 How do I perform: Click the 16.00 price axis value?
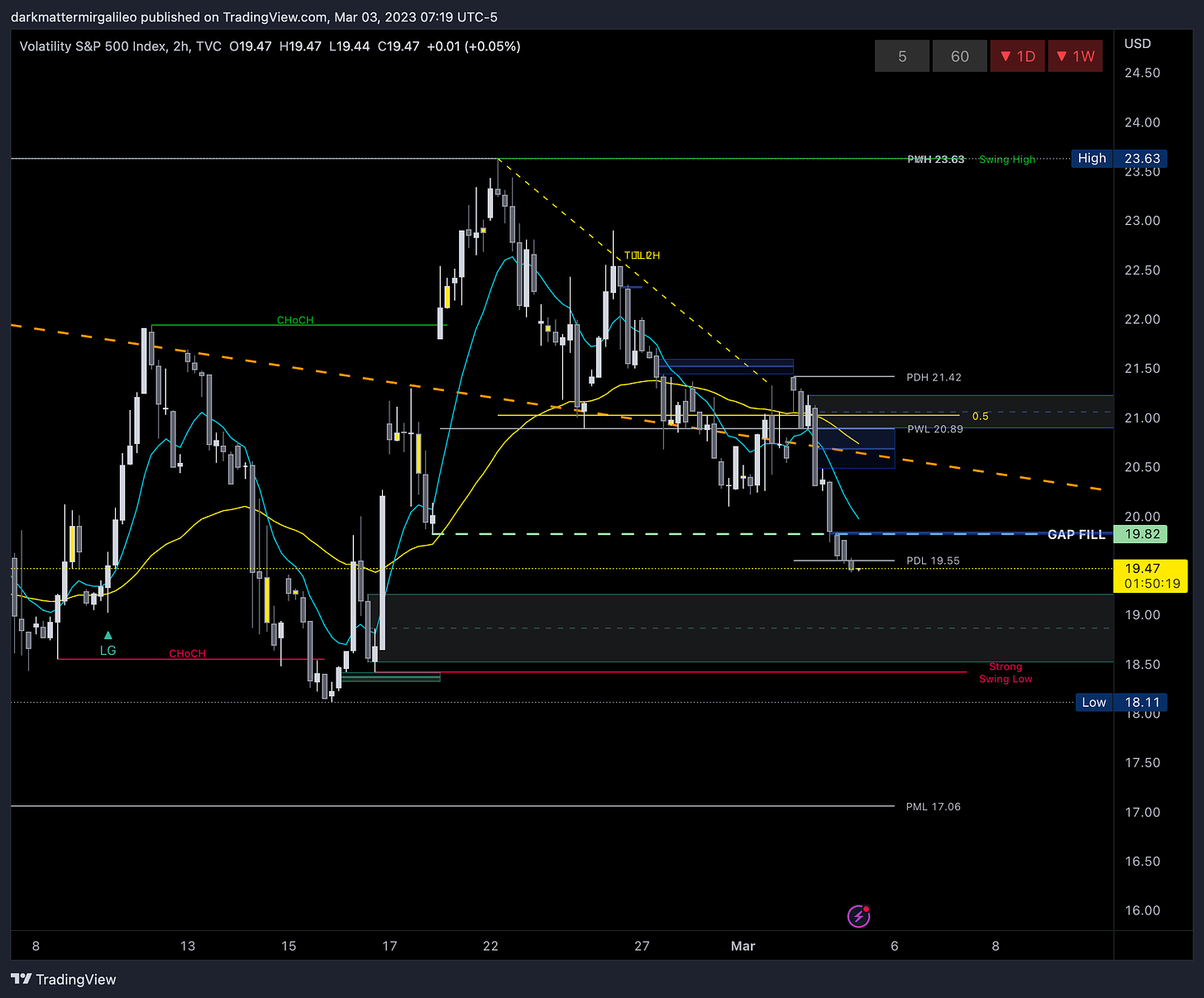tap(1142, 910)
